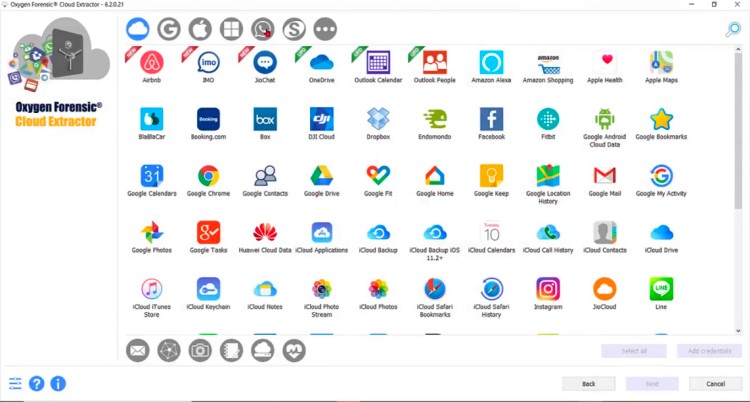Open the help question mark icon
Viewport: 750px width, 402px height.
point(37,383)
